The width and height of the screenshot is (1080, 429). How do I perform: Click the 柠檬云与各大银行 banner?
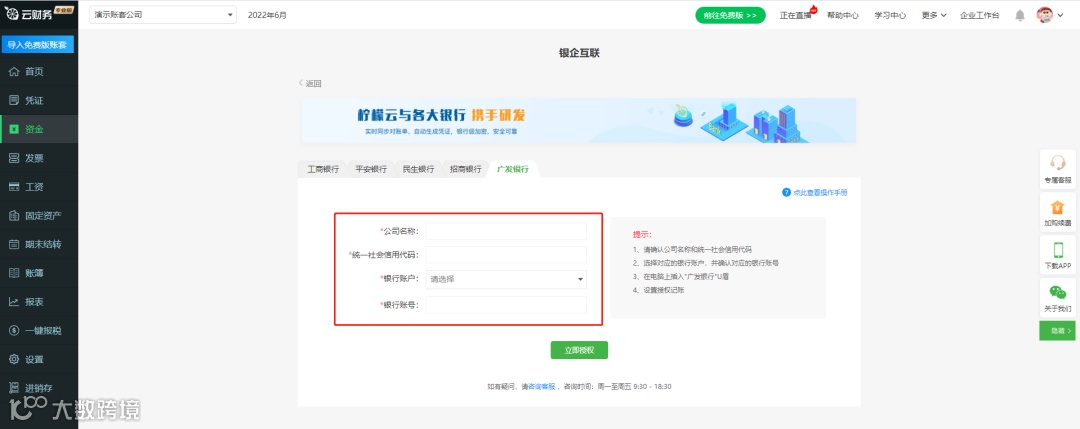[579, 121]
